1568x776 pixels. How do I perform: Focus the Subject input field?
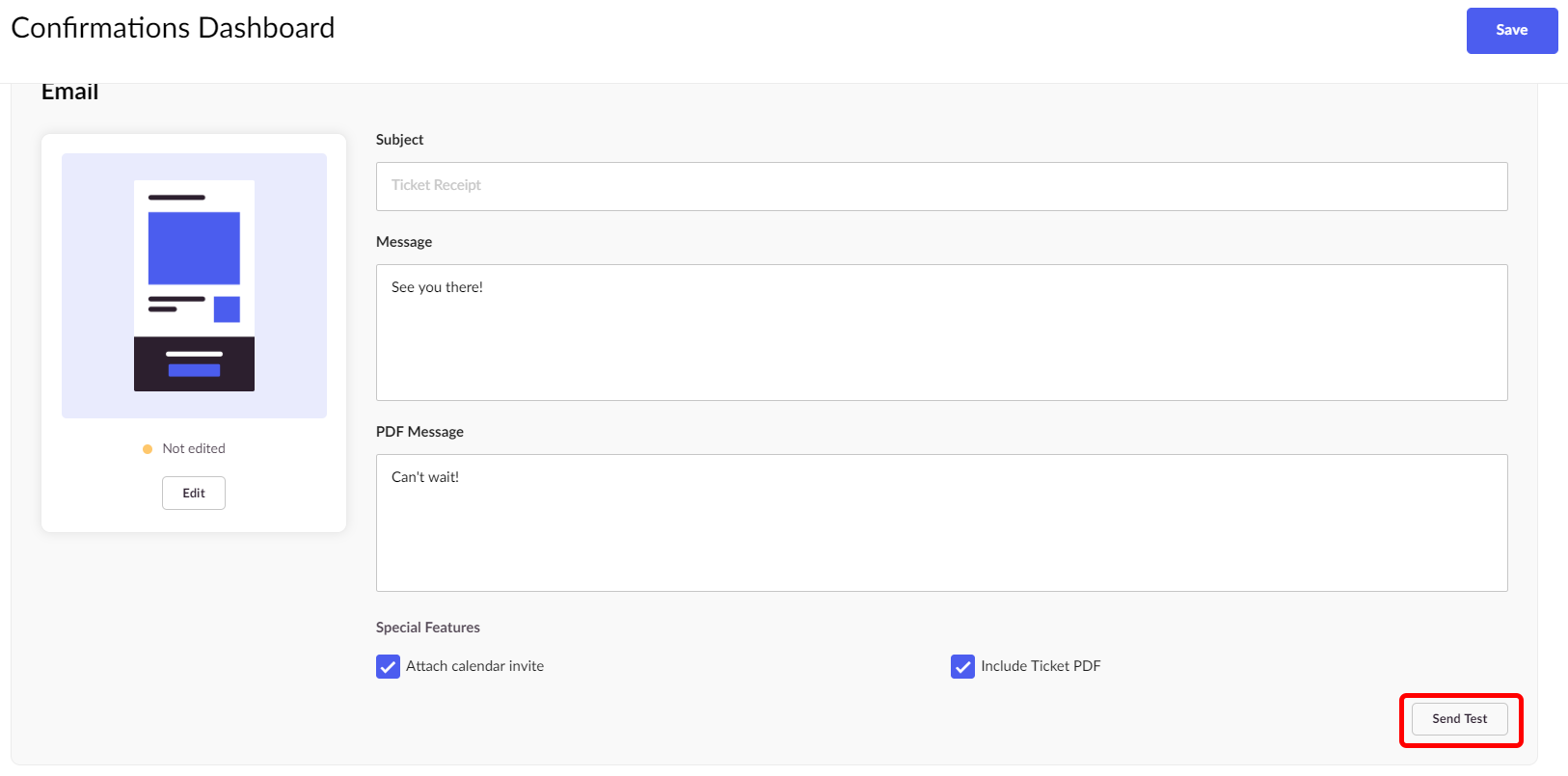pos(941,186)
